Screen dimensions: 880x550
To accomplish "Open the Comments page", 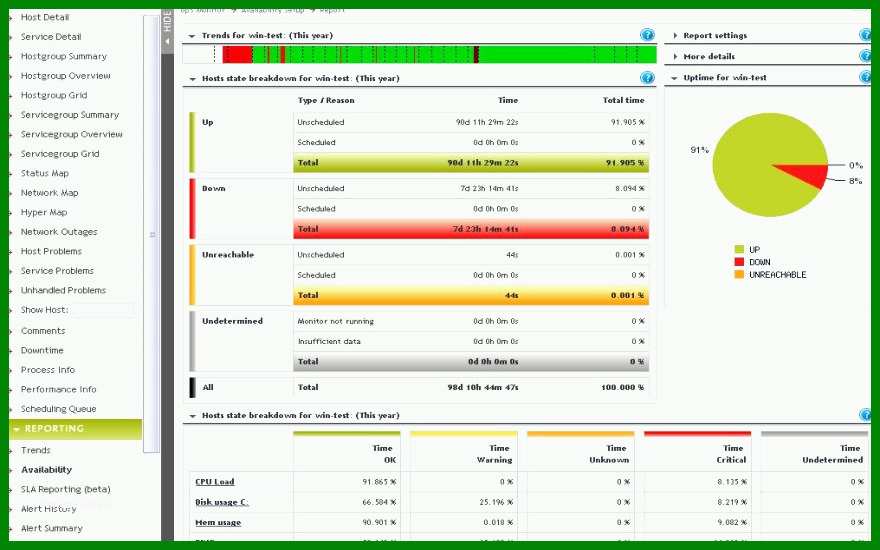I will coord(43,331).
